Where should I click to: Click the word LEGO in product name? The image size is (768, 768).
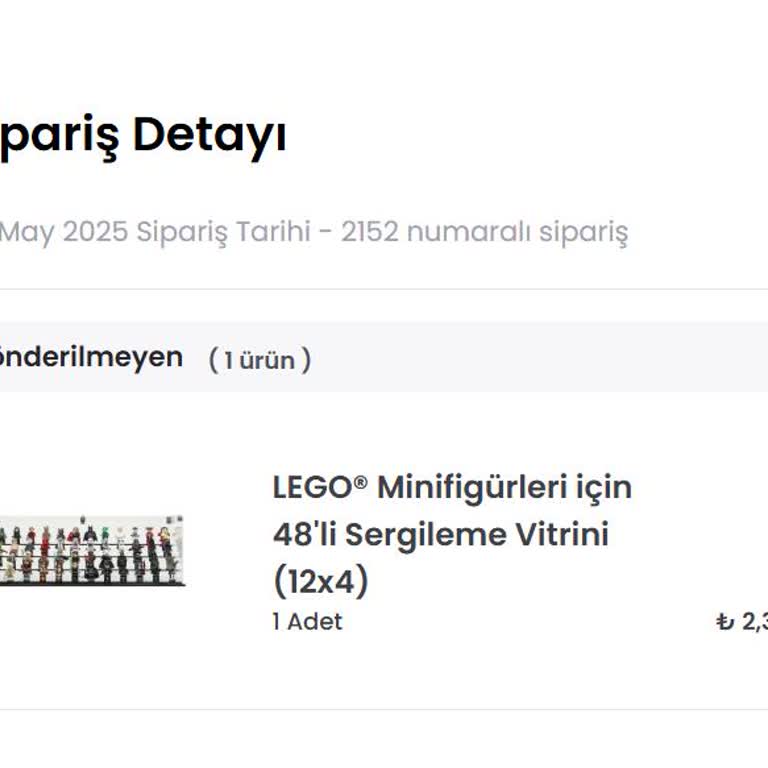tap(311, 488)
